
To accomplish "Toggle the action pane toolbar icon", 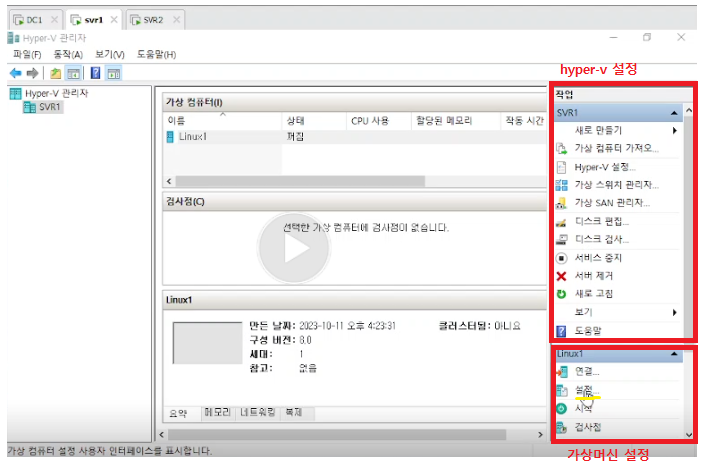I will [x=114, y=73].
